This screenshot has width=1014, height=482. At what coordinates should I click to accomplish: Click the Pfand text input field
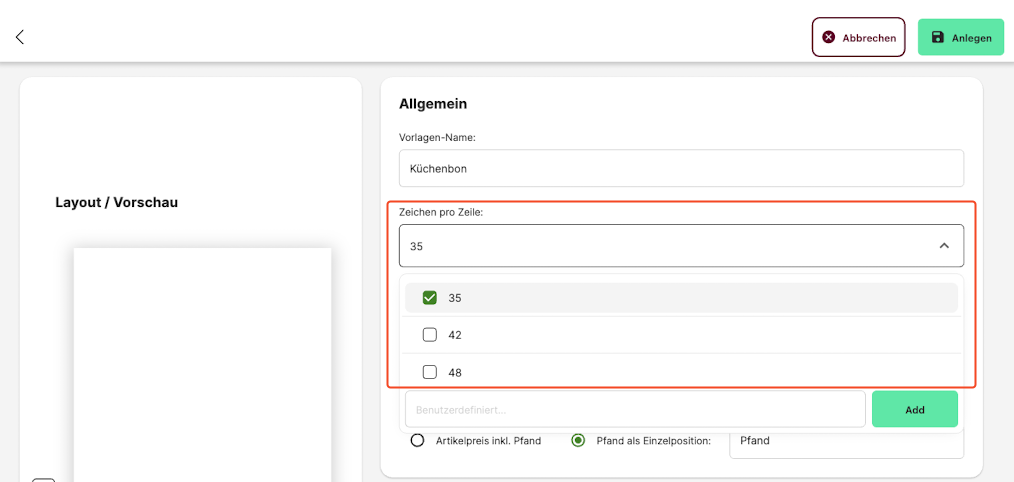[847, 441]
